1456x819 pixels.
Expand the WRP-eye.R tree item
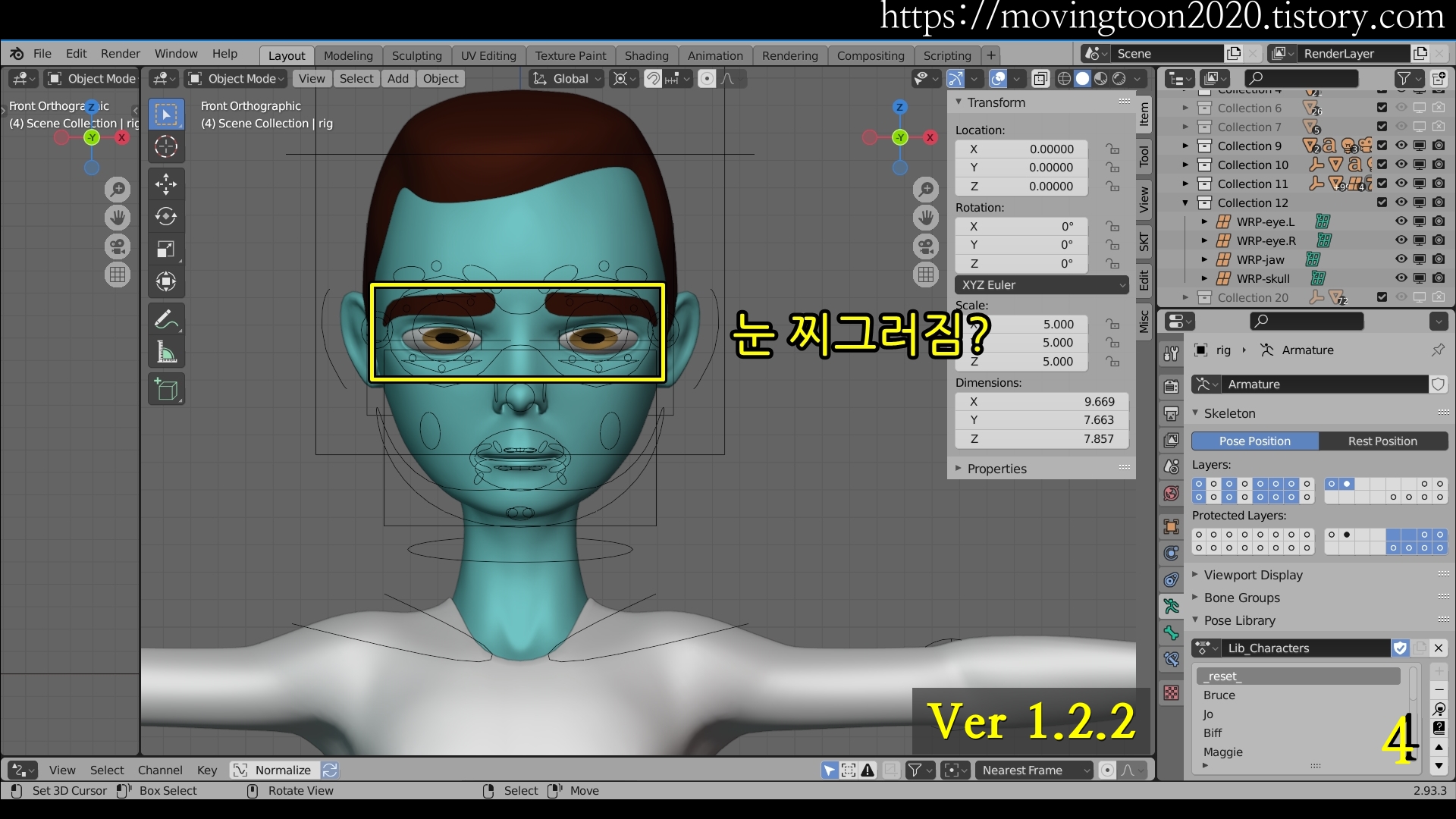1204,240
